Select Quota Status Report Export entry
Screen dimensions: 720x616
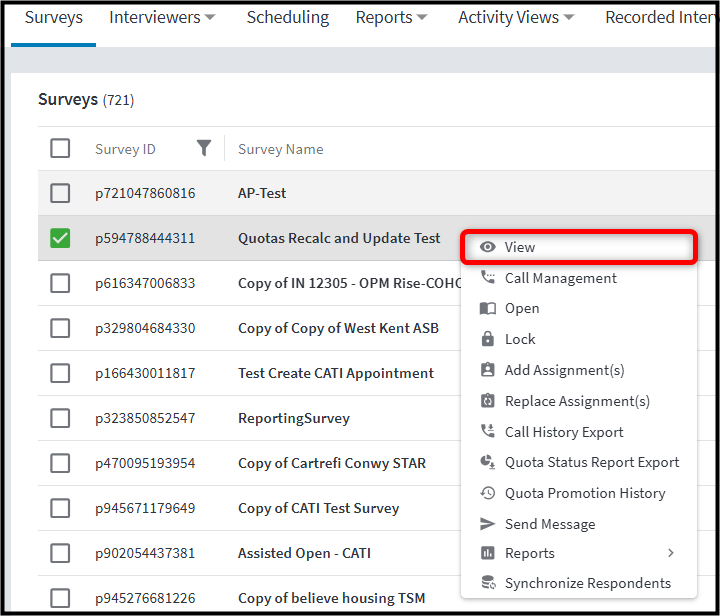[579, 462]
